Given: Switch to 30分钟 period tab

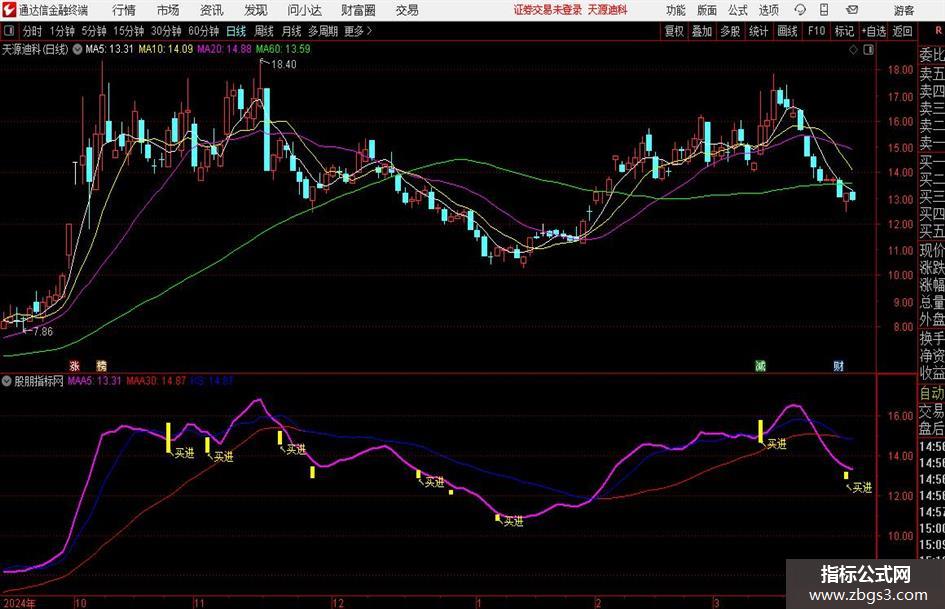Looking at the screenshot, I should click(166, 31).
